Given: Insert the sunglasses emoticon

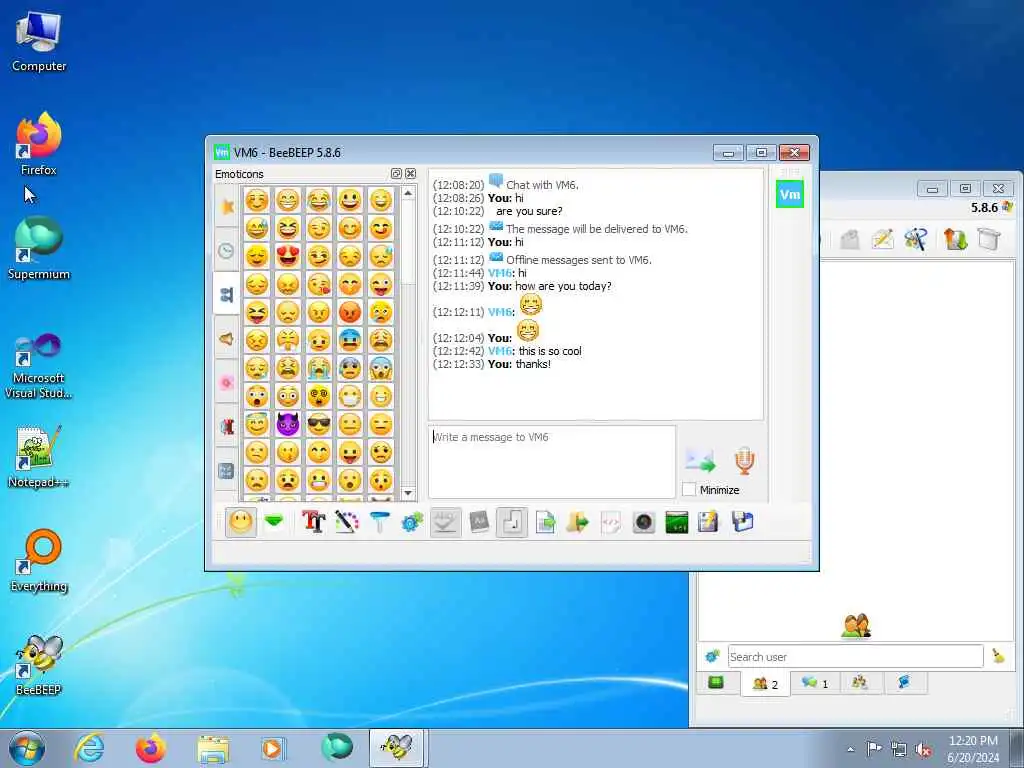Looking at the screenshot, I should [x=319, y=424].
